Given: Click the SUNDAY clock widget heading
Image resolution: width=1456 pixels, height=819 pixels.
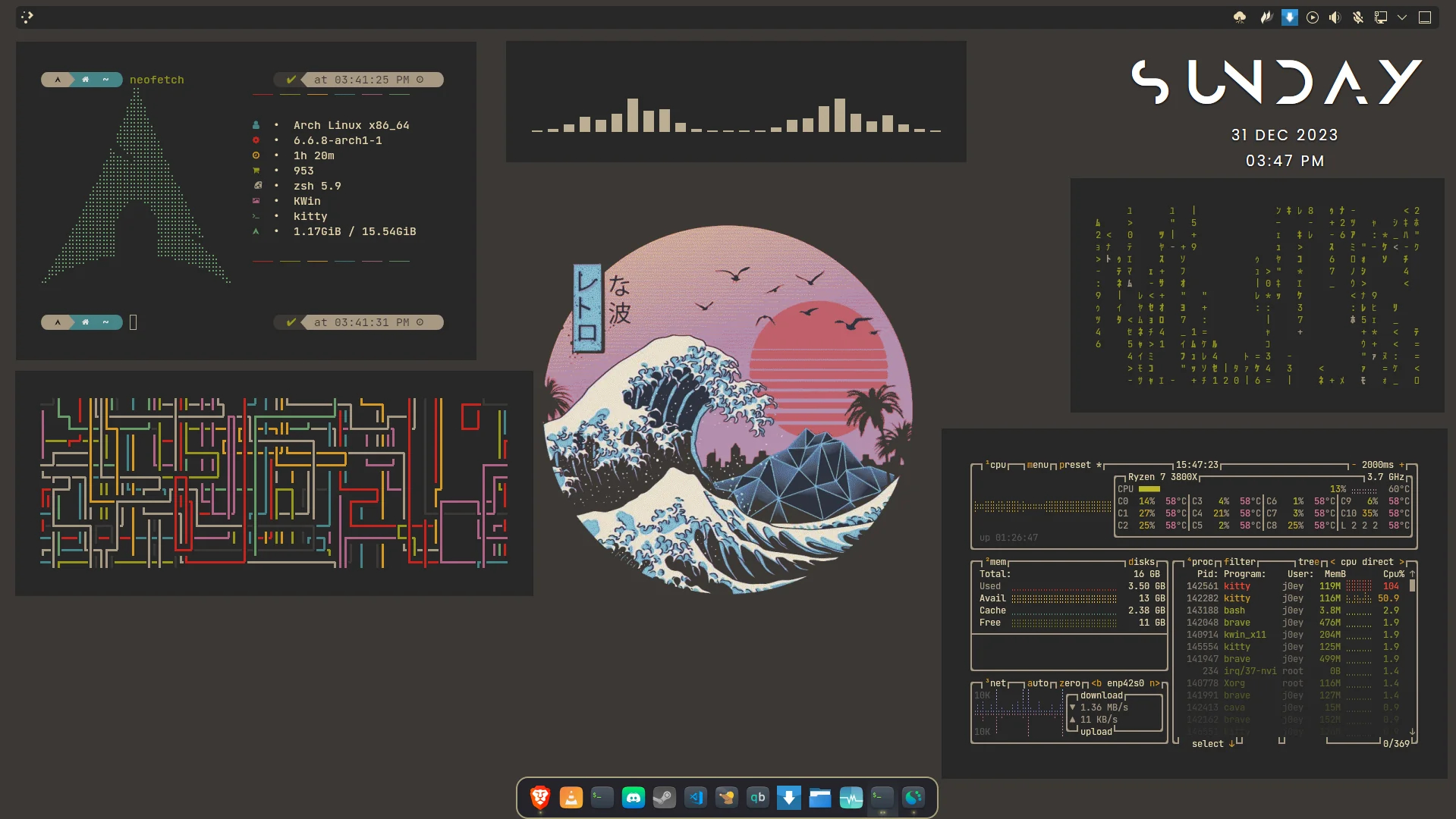Looking at the screenshot, I should pos(1277,82).
